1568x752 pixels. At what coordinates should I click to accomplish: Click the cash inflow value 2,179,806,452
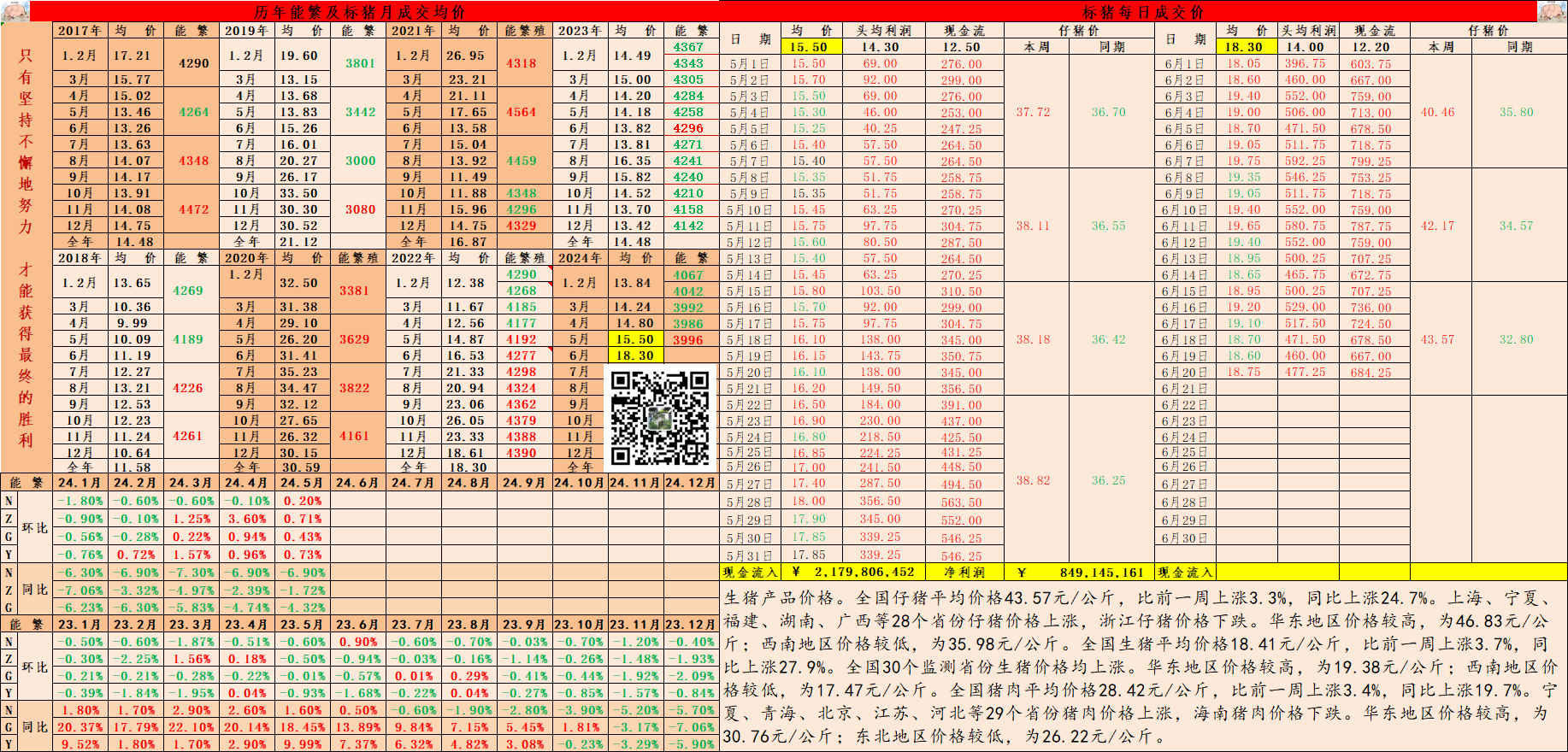click(864, 573)
